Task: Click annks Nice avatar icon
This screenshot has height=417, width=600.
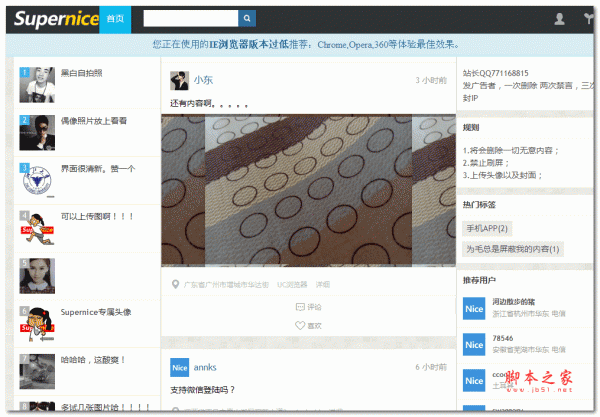Action: point(179,368)
